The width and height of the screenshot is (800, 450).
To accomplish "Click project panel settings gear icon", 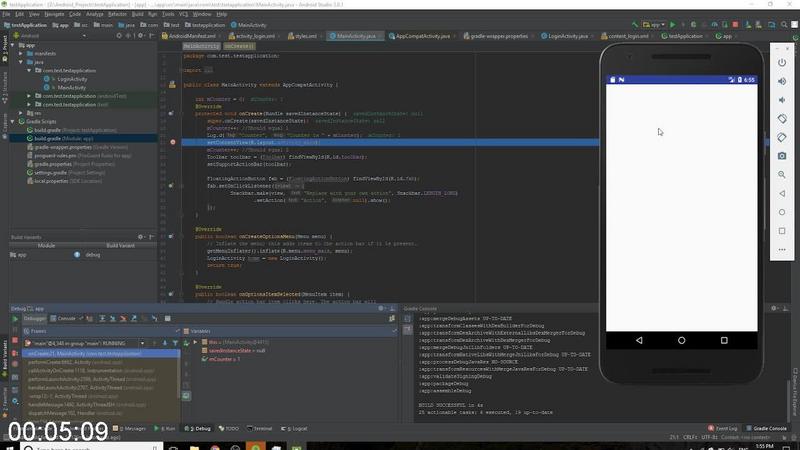I will tap(141, 36).
